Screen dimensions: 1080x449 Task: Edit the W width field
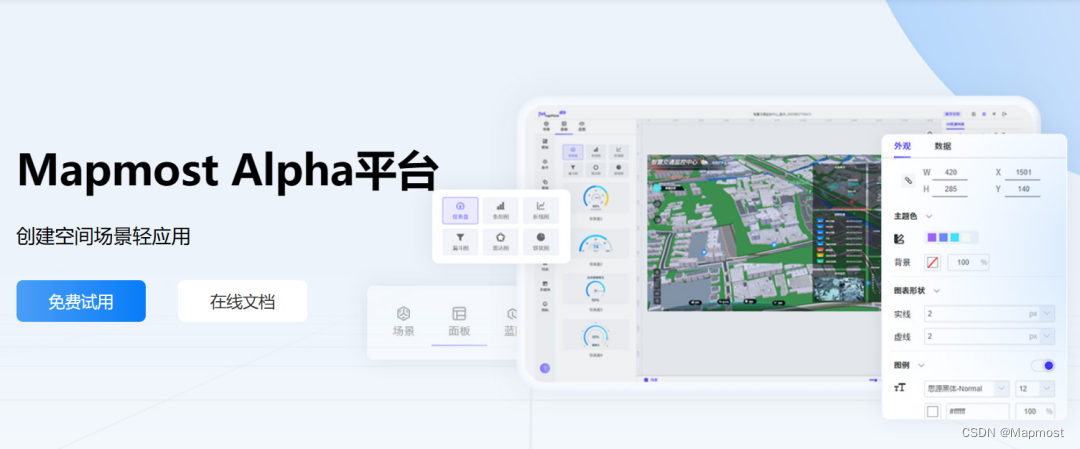[949, 172]
